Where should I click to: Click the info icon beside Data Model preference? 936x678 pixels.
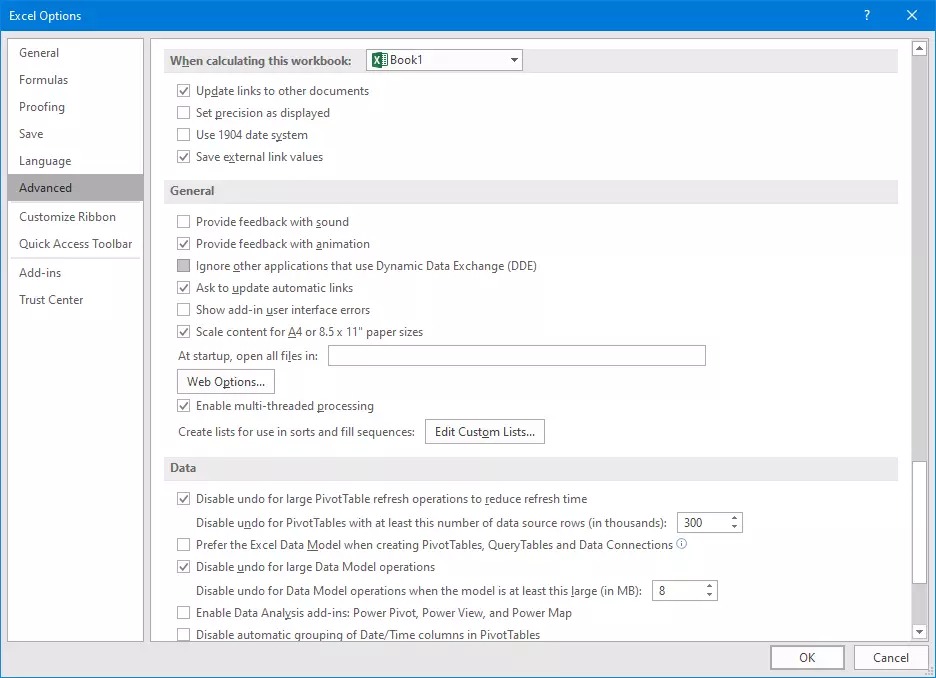pyautogui.click(x=681, y=544)
